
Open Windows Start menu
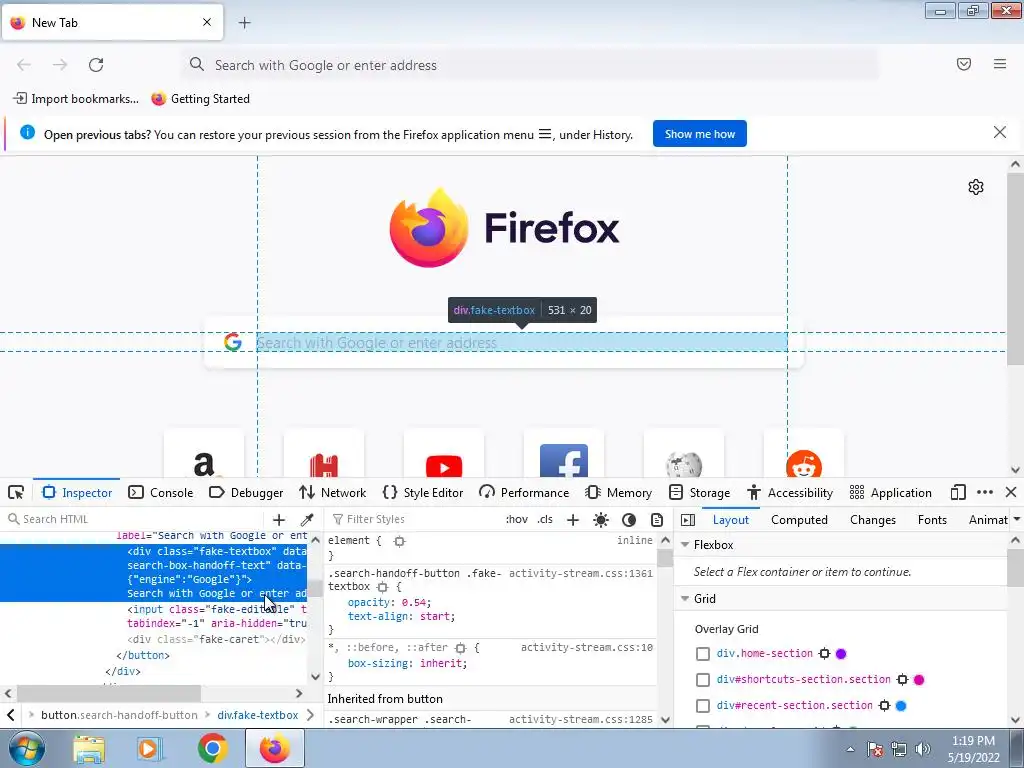pyautogui.click(x=27, y=748)
